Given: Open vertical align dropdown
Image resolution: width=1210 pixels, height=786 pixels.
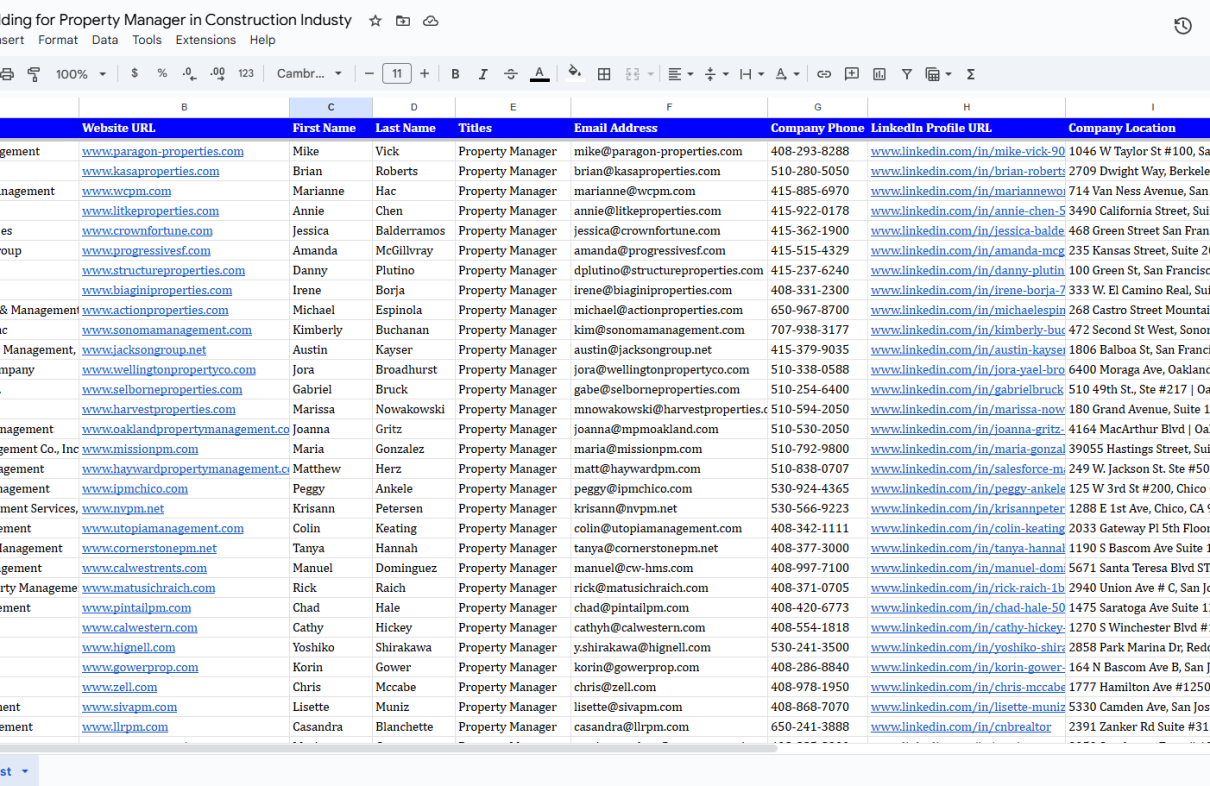Looking at the screenshot, I should [717, 74].
